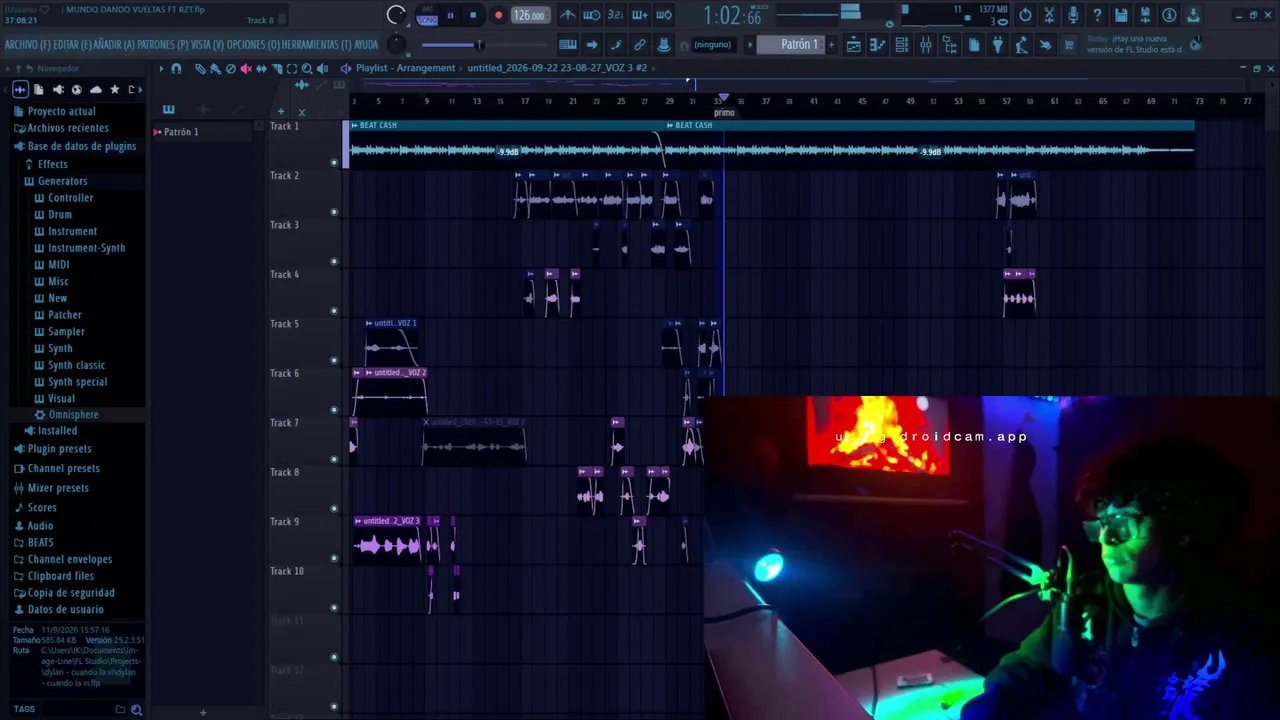Mute Track 1 with its green dot
This screenshot has height=720, width=1280.
(x=334, y=162)
